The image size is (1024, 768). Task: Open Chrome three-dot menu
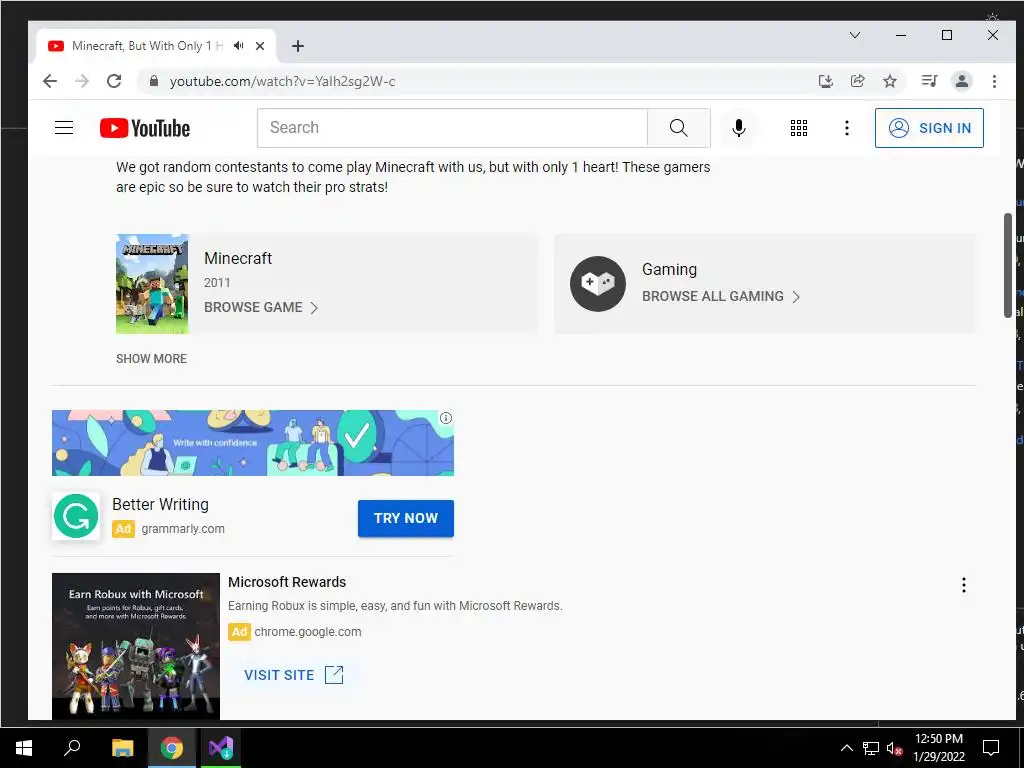(994, 81)
